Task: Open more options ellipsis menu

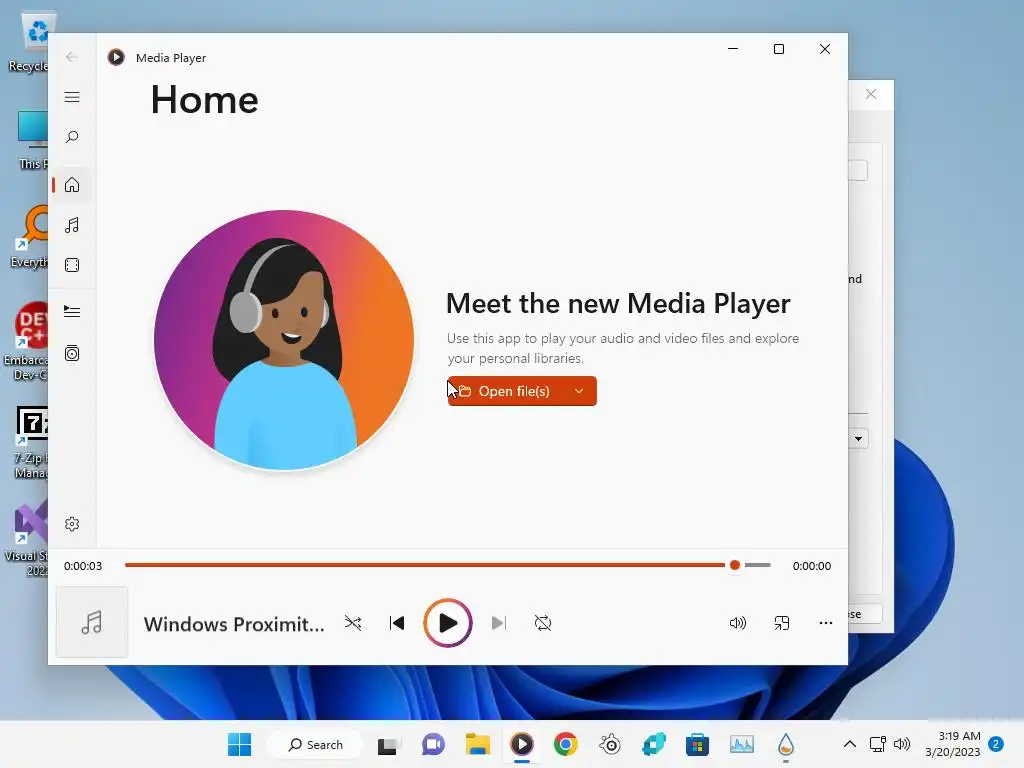Action: tap(825, 623)
